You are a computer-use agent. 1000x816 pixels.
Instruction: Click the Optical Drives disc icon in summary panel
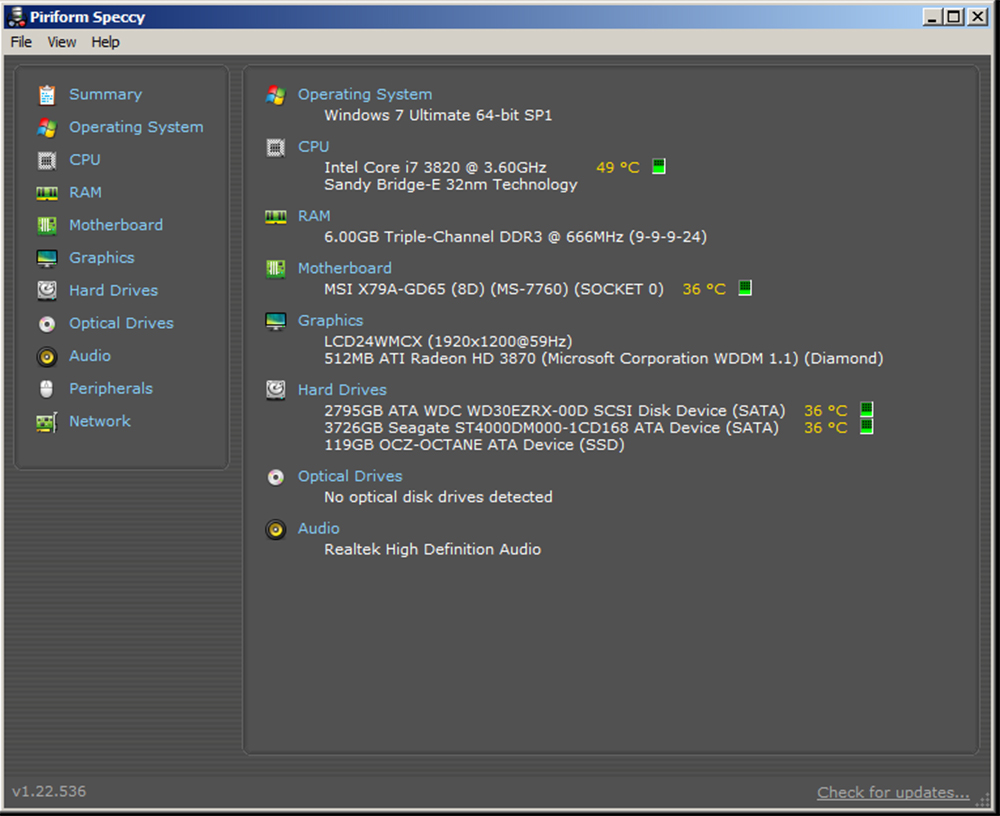(x=276, y=477)
